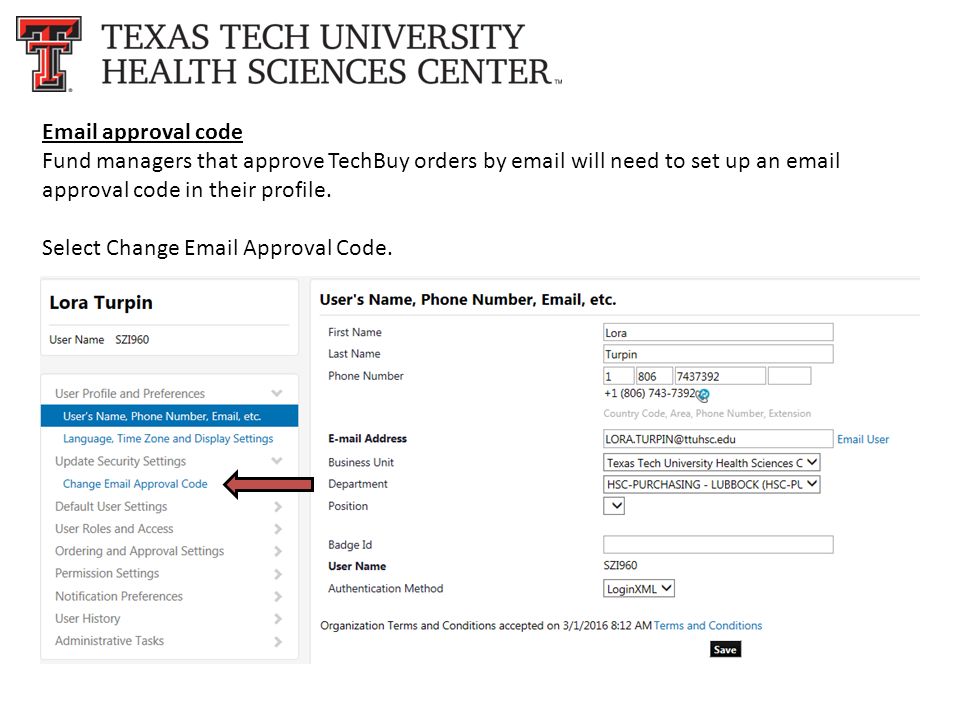The image size is (960, 720).
Task: Click the Save button
Action: point(726,650)
